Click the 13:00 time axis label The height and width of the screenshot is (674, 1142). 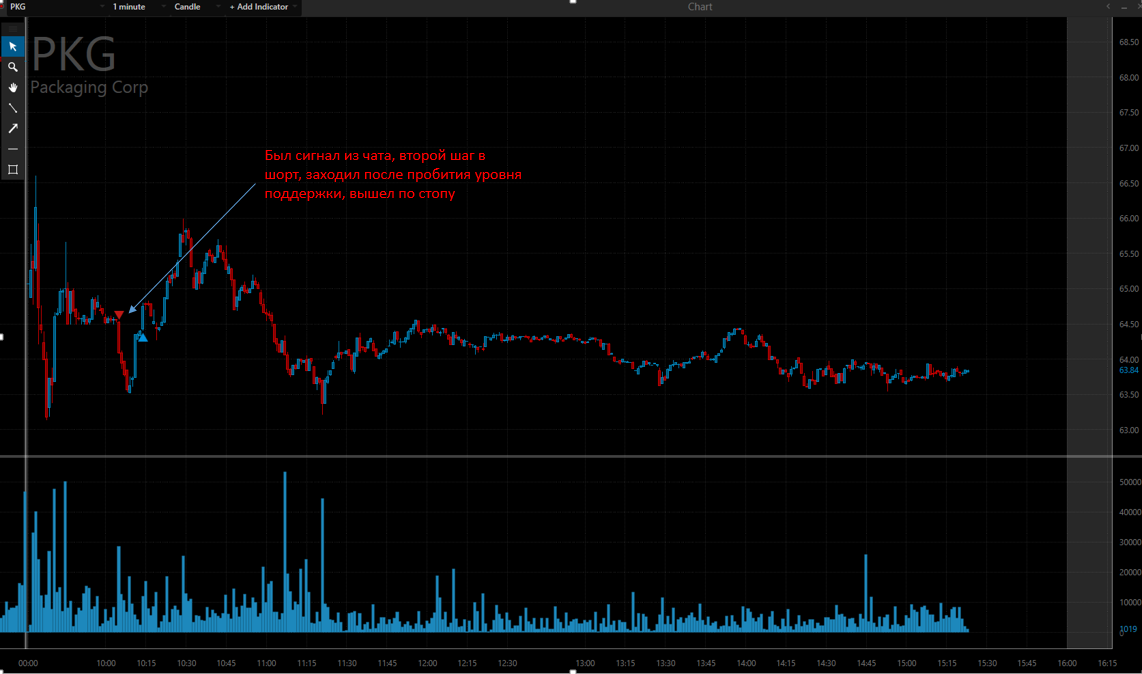coord(585,663)
